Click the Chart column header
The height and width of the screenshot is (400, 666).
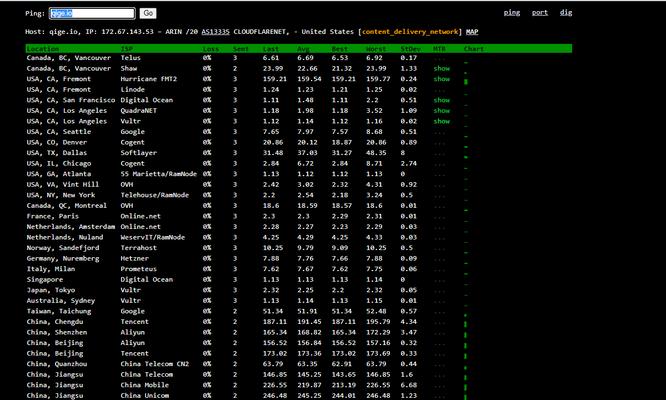(474, 49)
